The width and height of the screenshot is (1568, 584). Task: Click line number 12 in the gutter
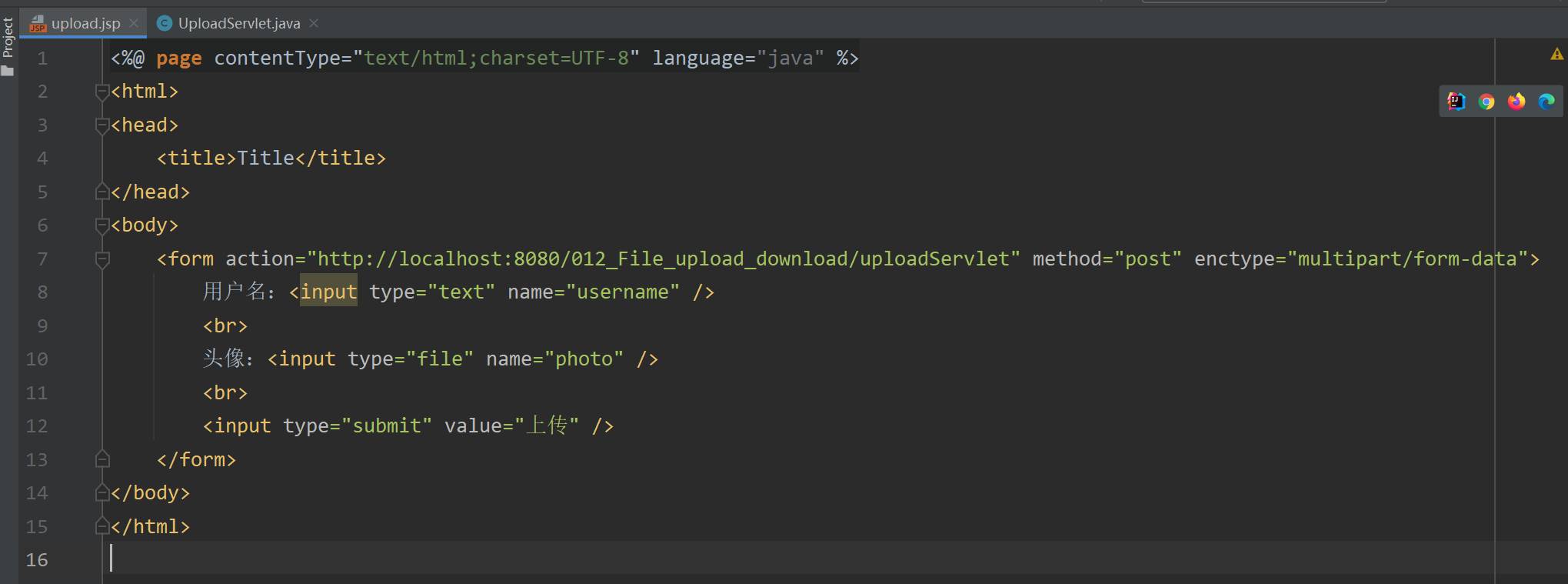click(x=37, y=426)
